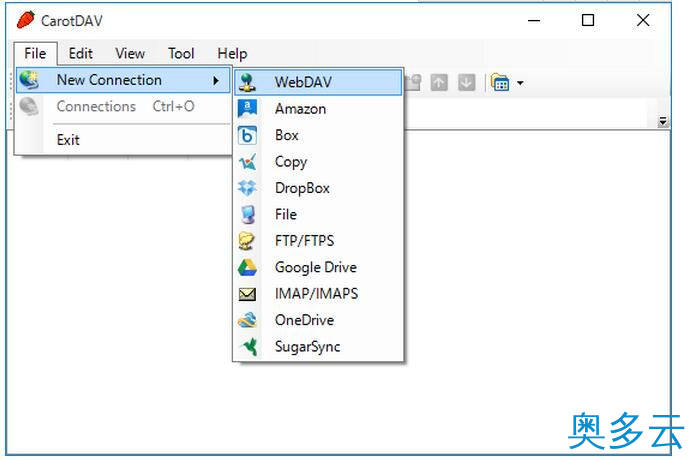Select FTP/FTPS connection type
695x460 pixels.
[x=318, y=241]
